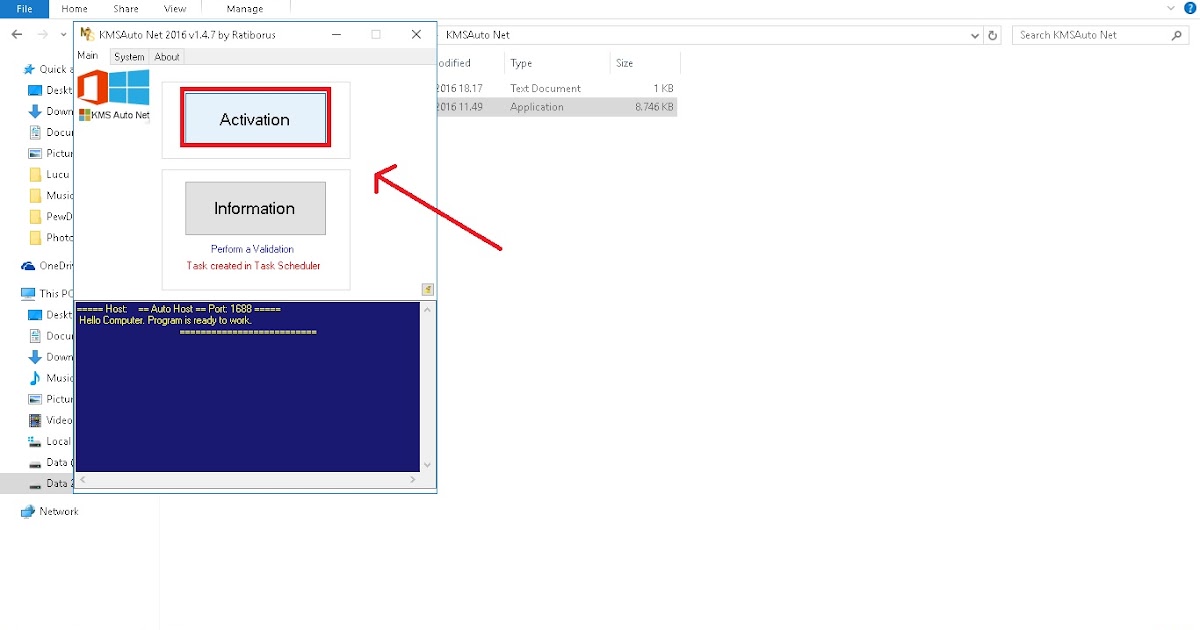Expand the address bar history dropdown

pos(976,35)
